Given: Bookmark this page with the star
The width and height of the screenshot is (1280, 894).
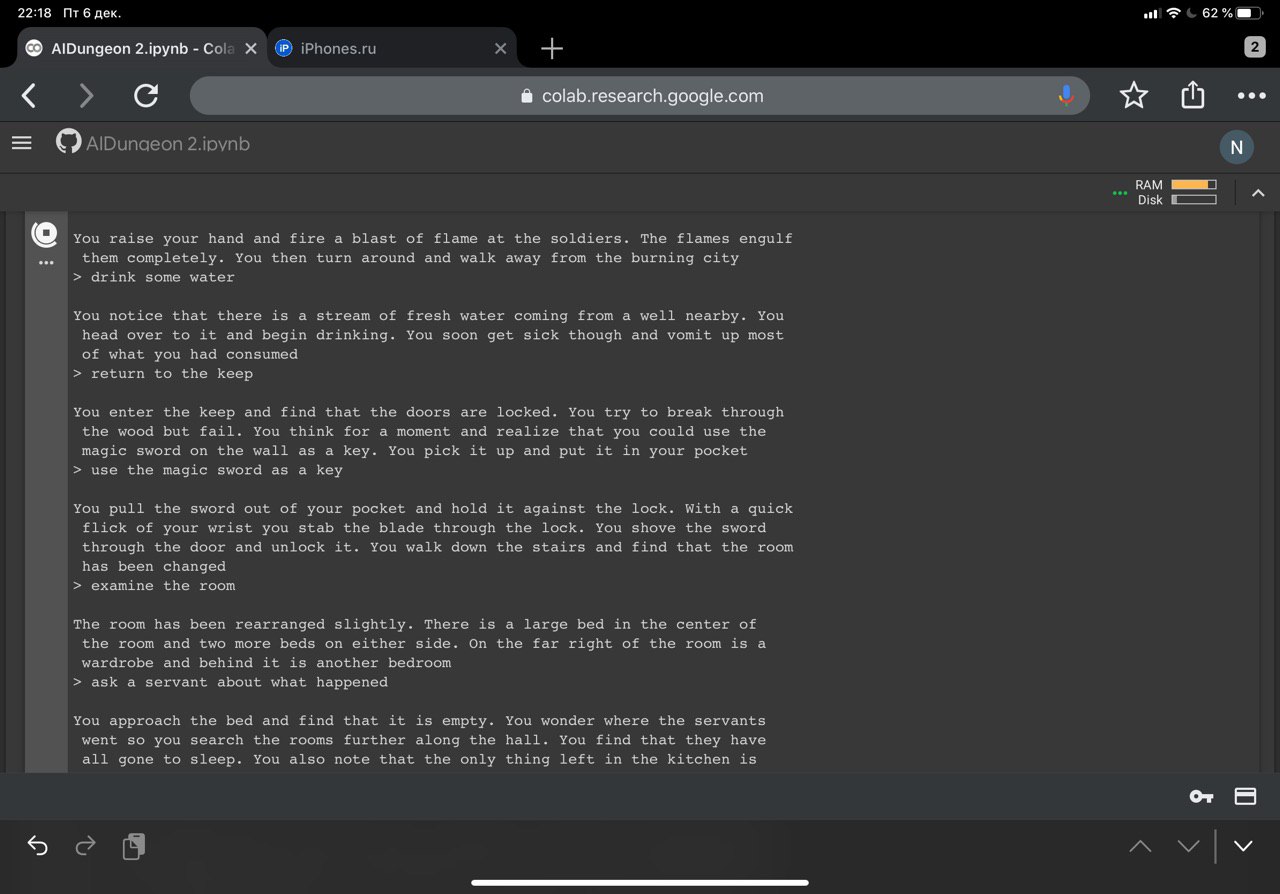Looking at the screenshot, I should pyautogui.click(x=1134, y=95).
